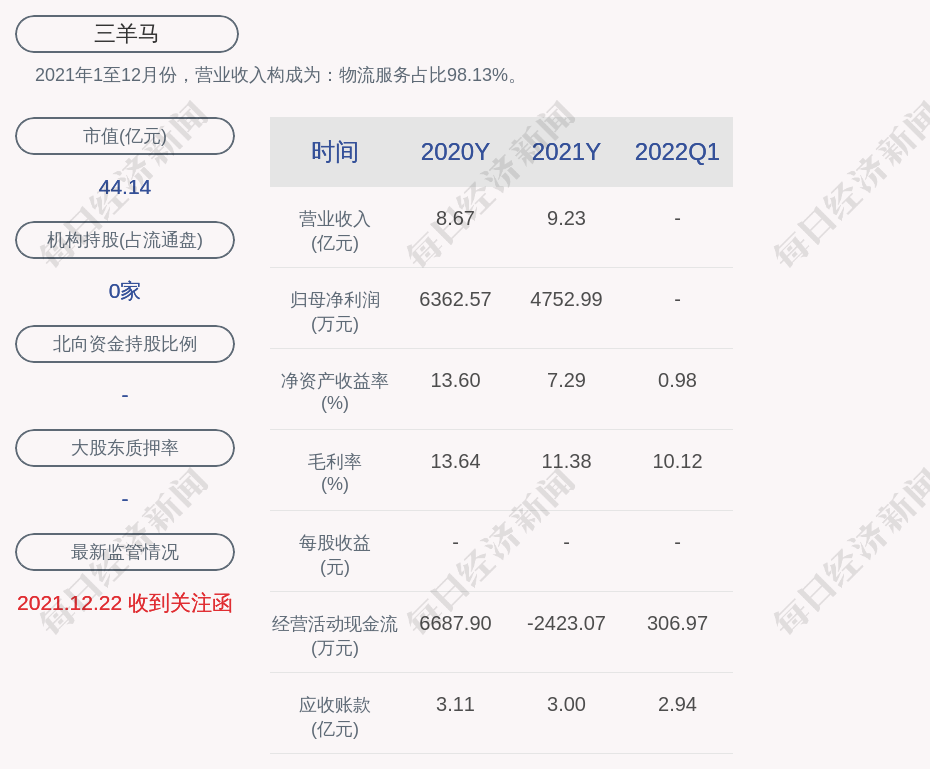
Task: Click the 每股收益 (元) row label
Action: [x=335, y=554]
